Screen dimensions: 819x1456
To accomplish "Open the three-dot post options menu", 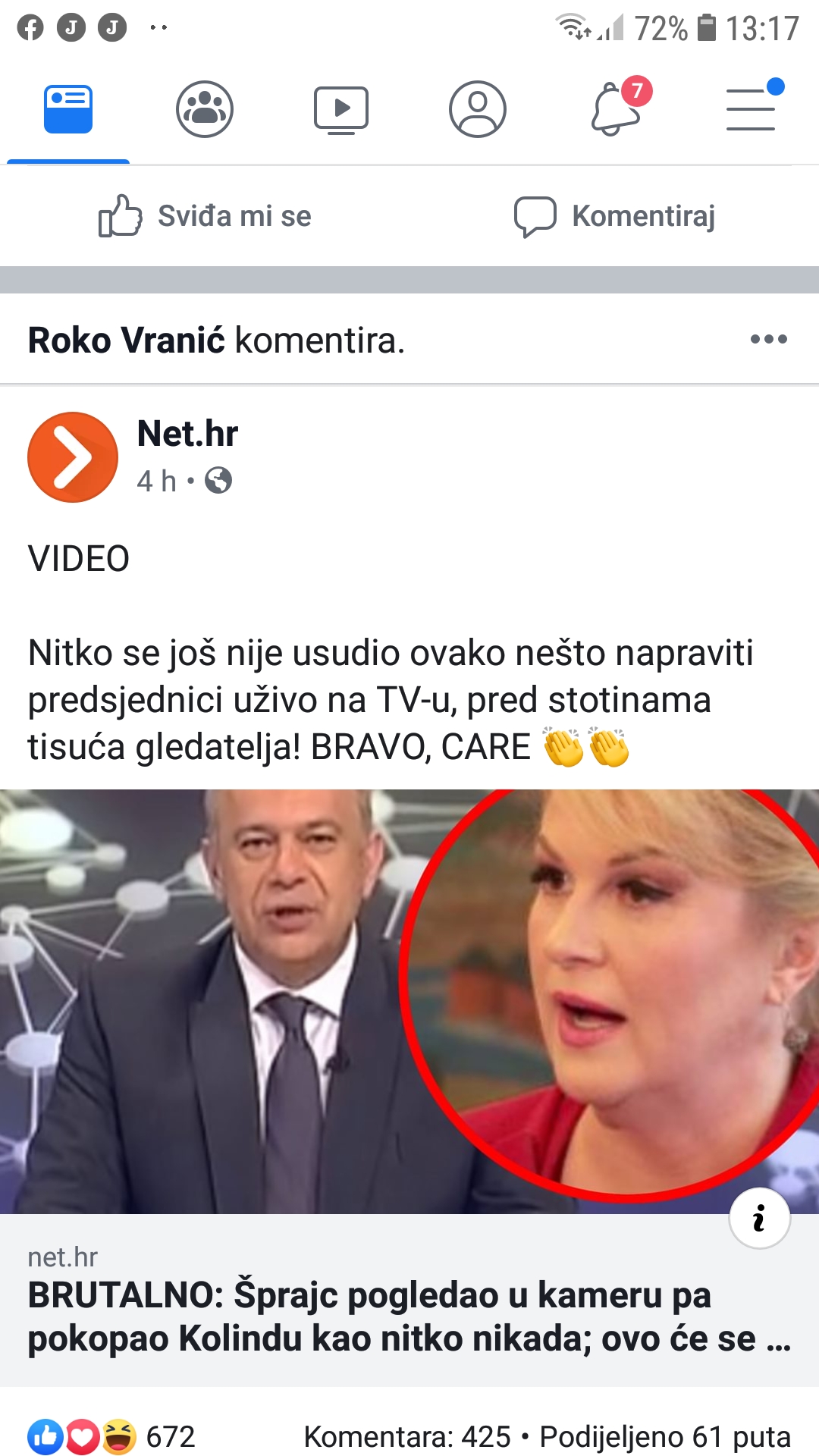I will (769, 339).
